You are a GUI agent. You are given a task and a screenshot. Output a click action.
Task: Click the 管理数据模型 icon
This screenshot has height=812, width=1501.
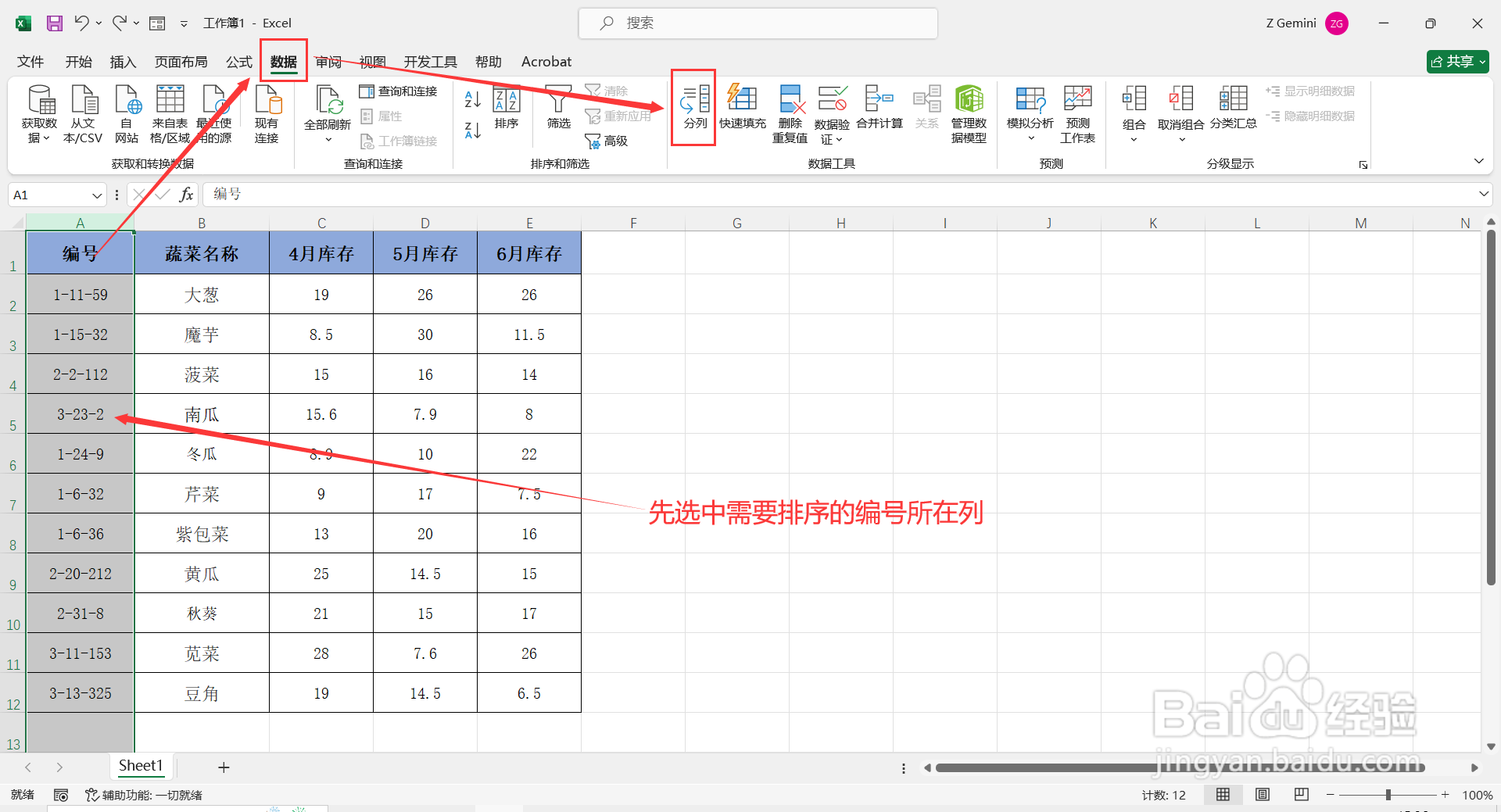[969, 111]
